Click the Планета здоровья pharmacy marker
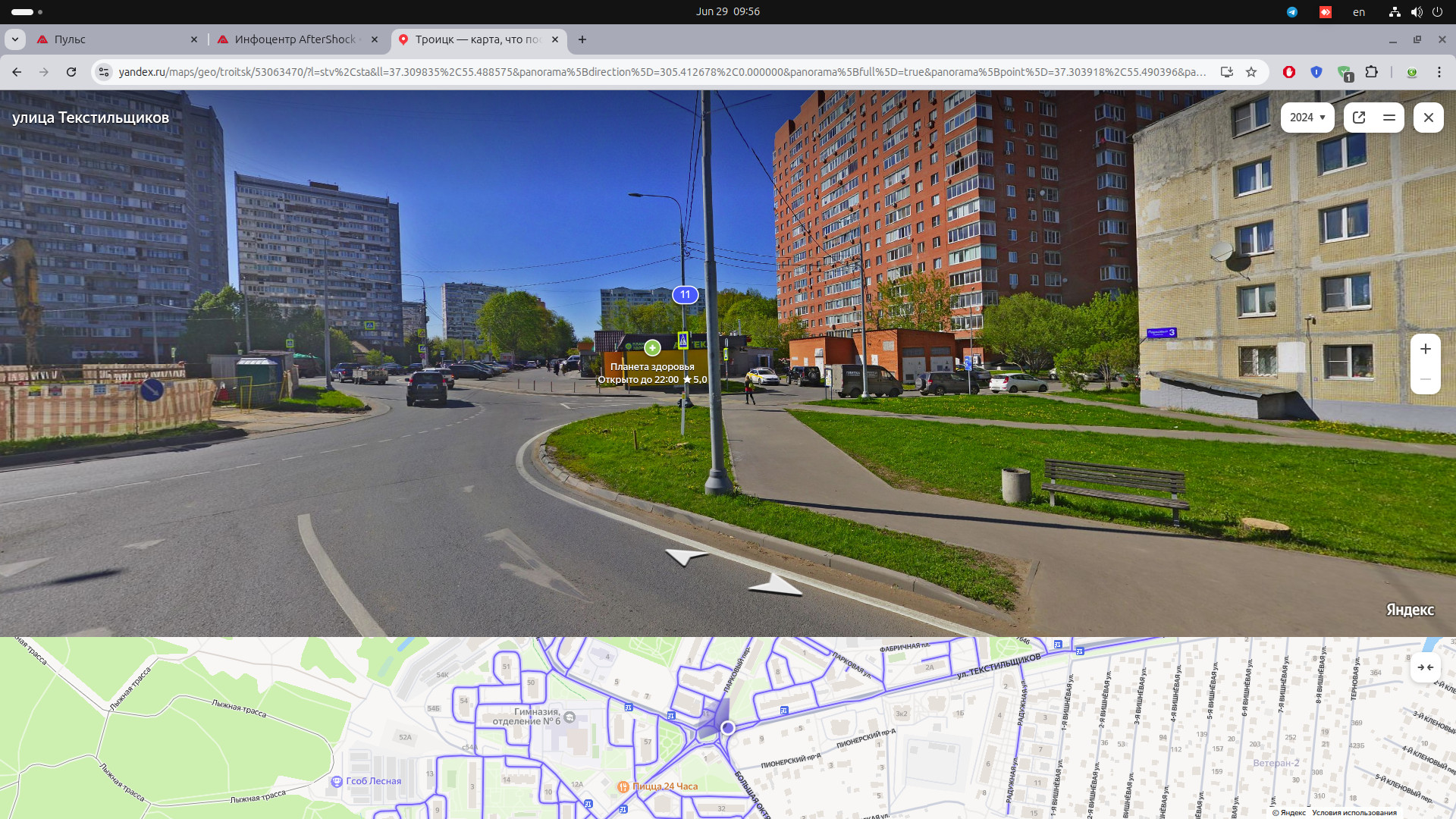 pos(652,348)
